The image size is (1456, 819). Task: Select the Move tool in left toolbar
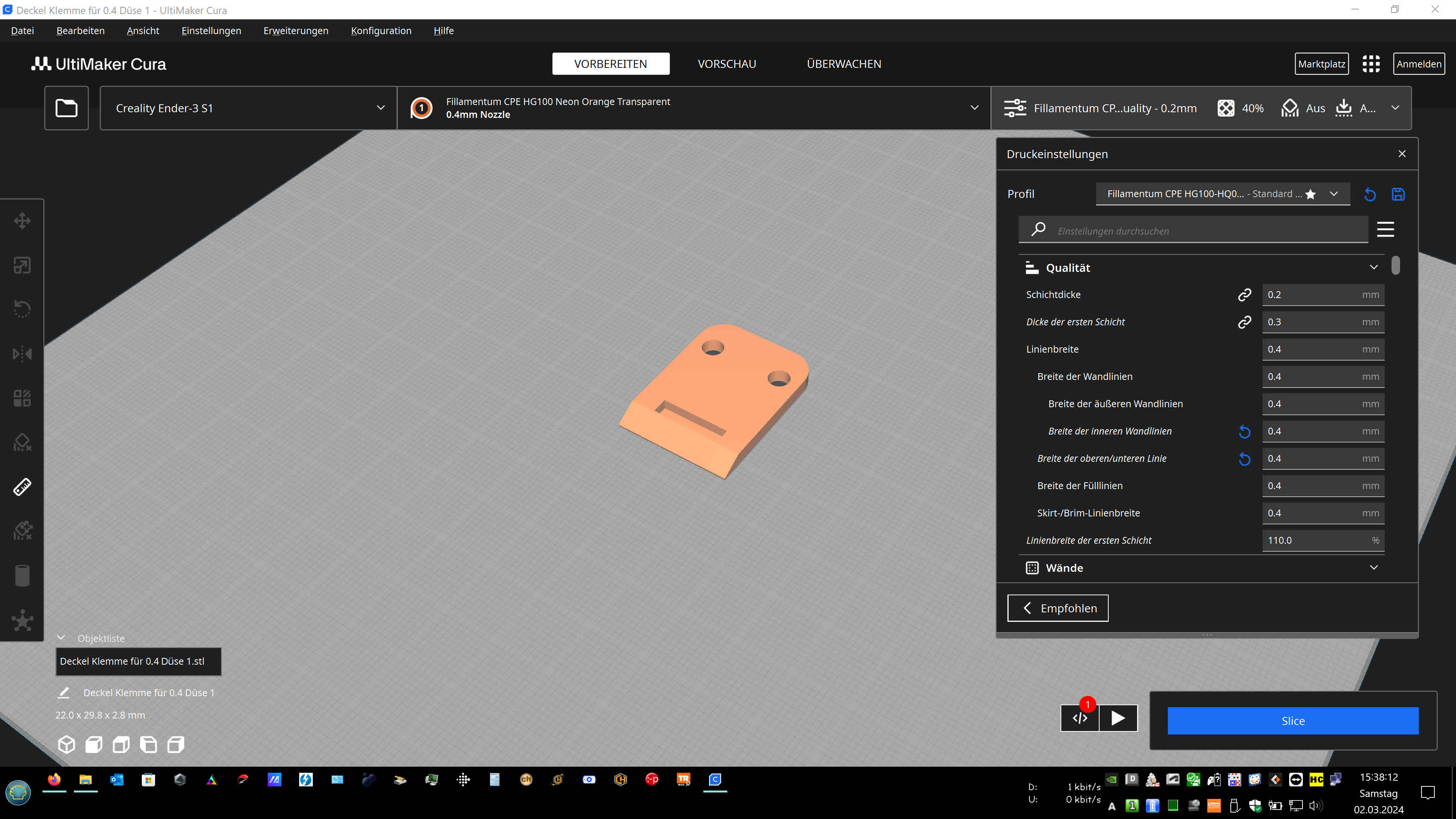tap(22, 220)
